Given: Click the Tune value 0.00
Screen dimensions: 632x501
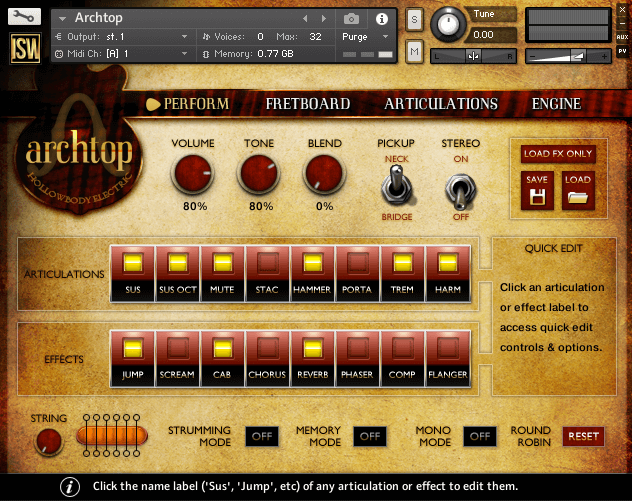Looking at the screenshot, I should click(x=483, y=35).
